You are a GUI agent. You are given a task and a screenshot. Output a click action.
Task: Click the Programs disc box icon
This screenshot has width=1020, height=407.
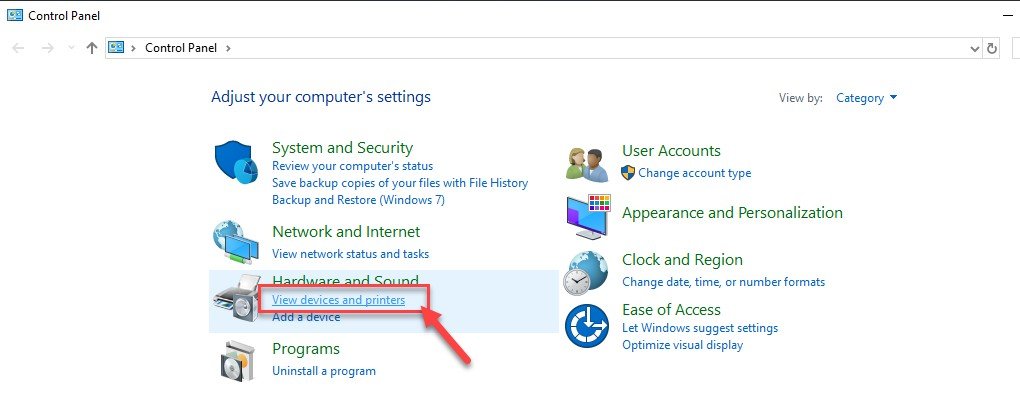pos(237,360)
